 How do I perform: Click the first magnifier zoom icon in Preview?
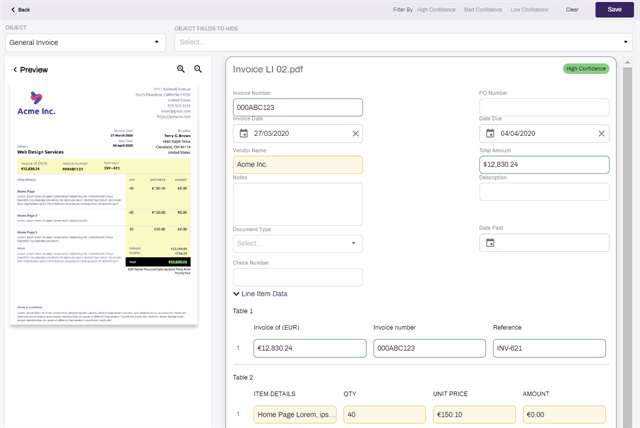coord(181,69)
